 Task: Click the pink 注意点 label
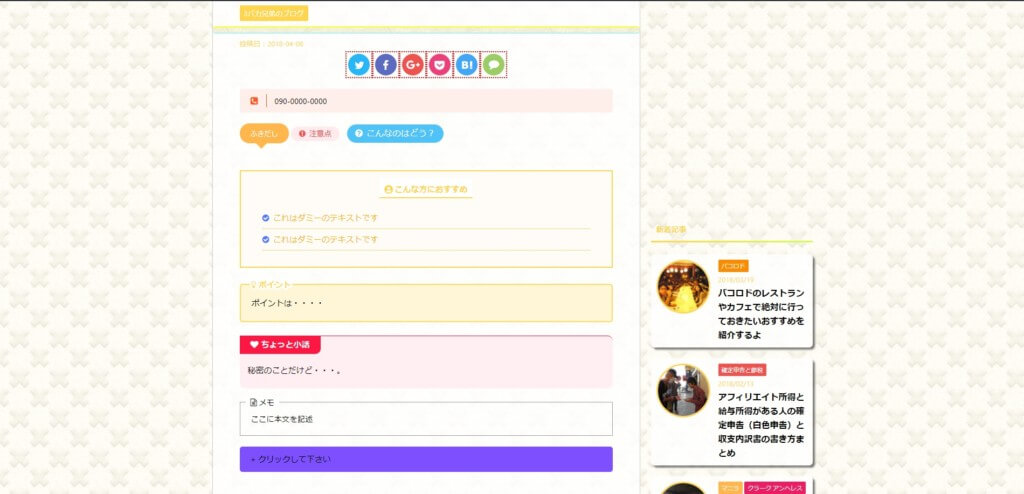tap(315, 134)
